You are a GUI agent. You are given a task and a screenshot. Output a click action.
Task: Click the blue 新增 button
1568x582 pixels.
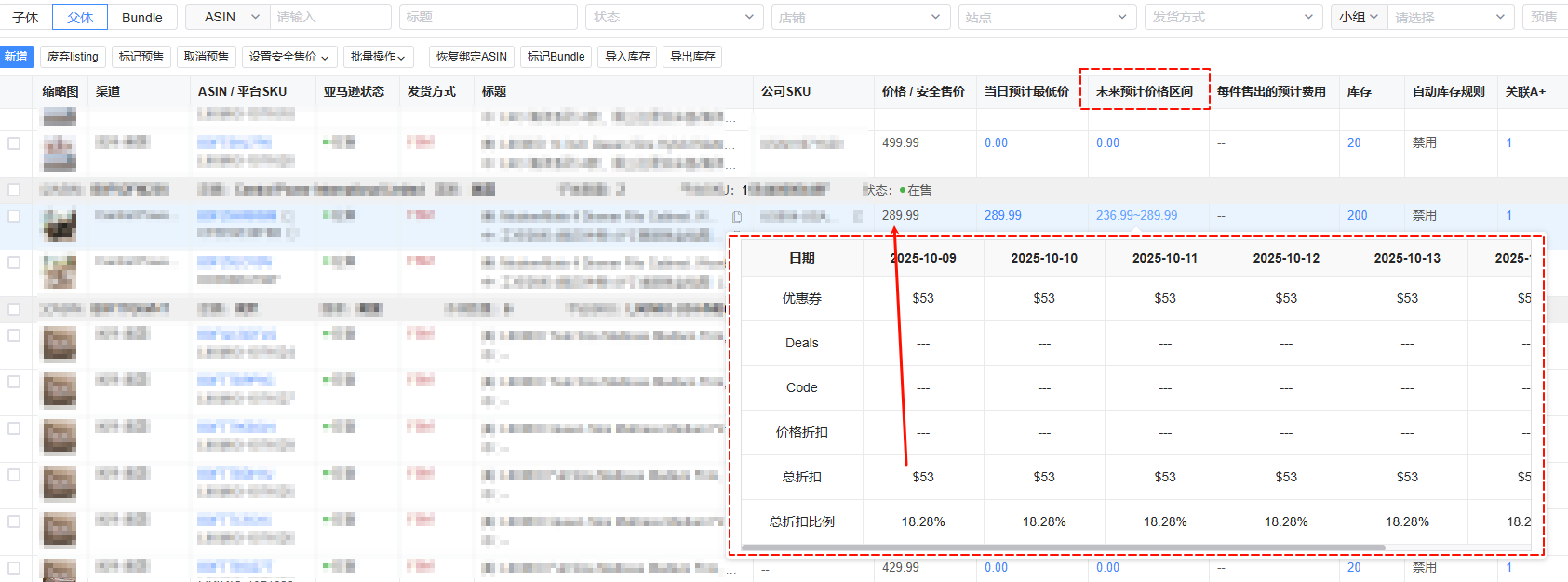(x=16, y=57)
